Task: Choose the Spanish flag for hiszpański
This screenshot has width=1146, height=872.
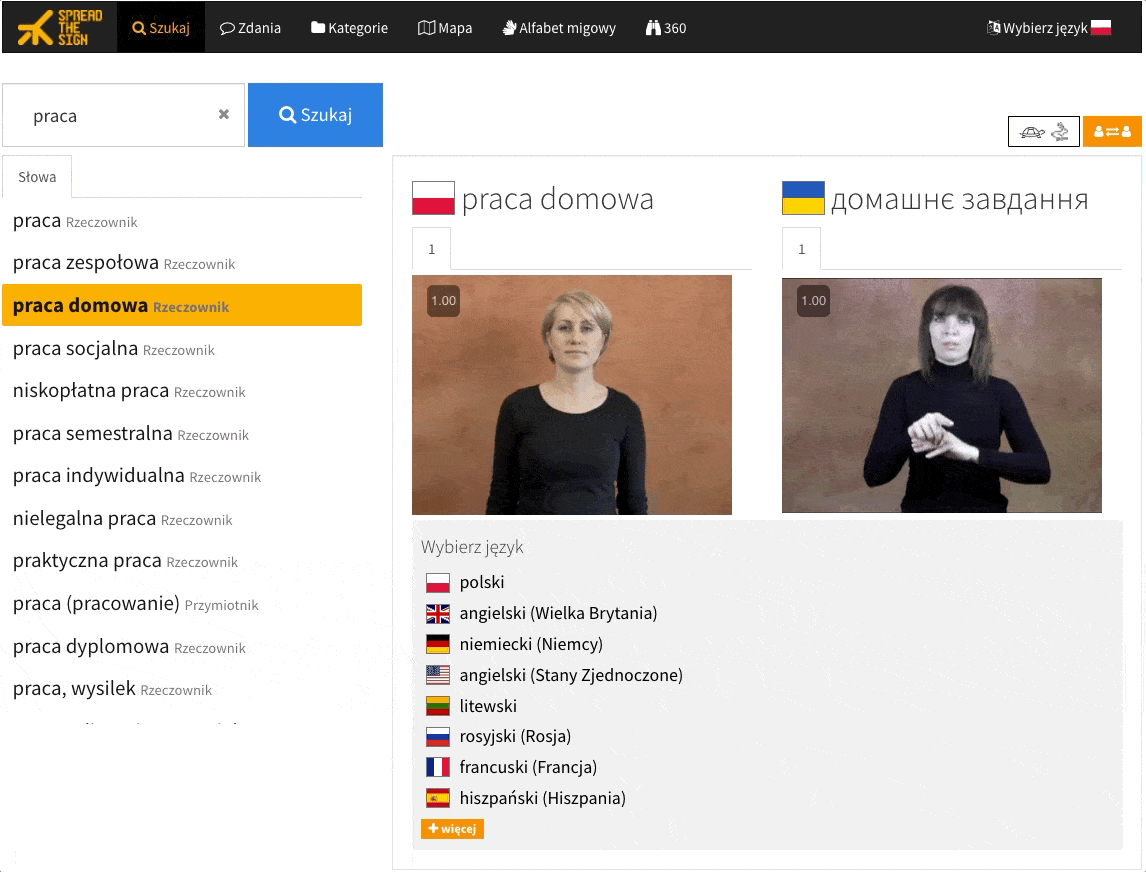Action: click(x=438, y=798)
